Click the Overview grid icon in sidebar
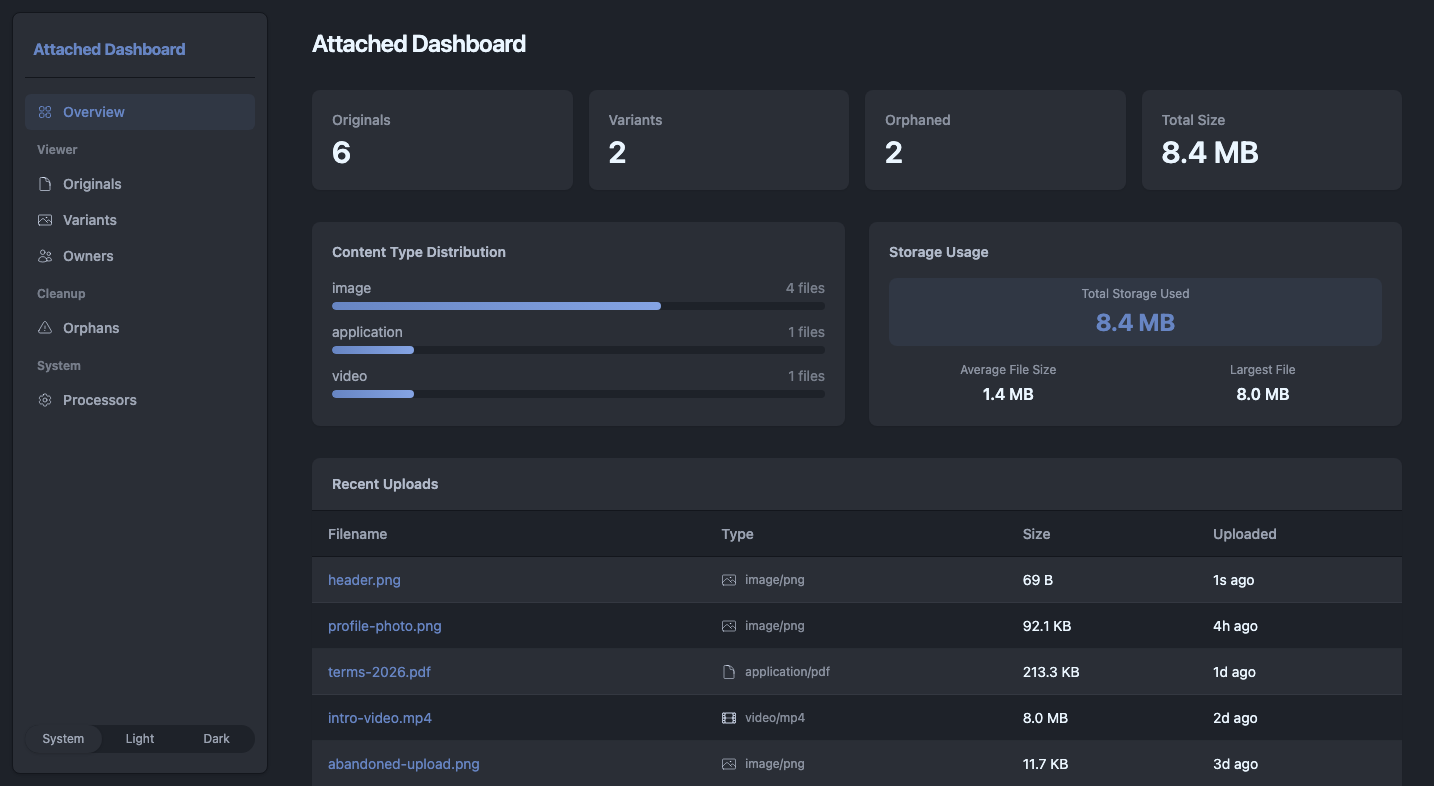The height and width of the screenshot is (786, 1434). tap(45, 112)
